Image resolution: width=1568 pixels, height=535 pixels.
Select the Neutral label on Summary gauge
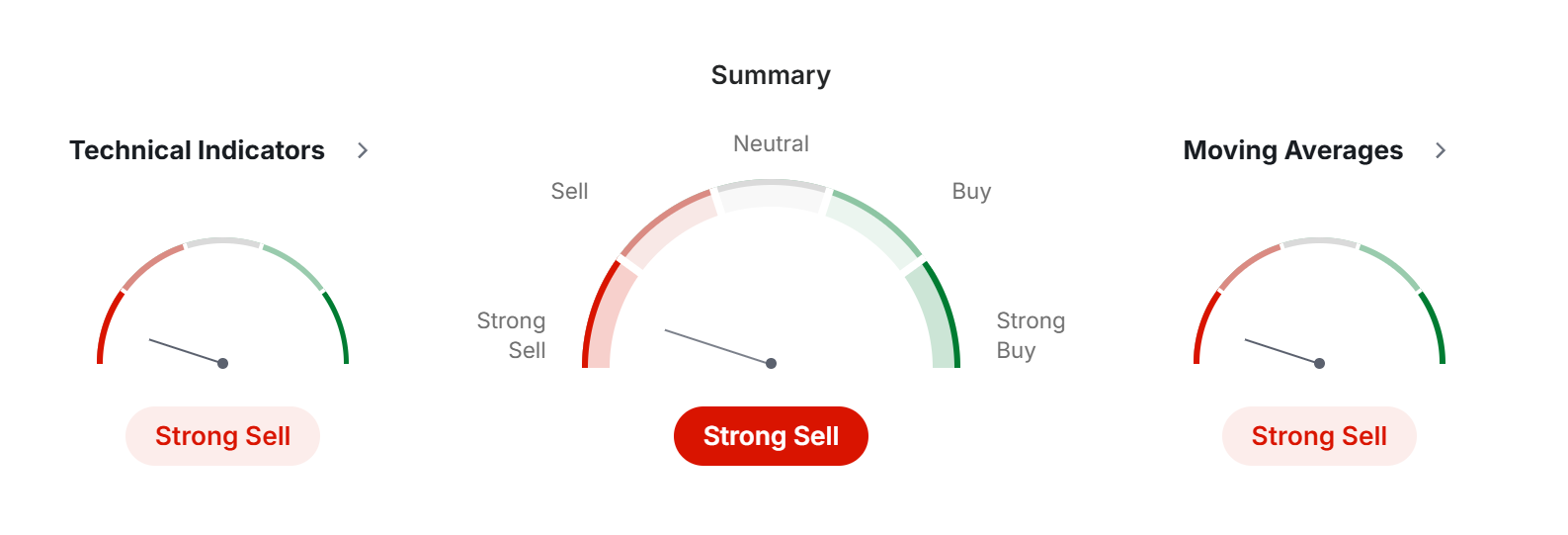click(x=771, y=144)
